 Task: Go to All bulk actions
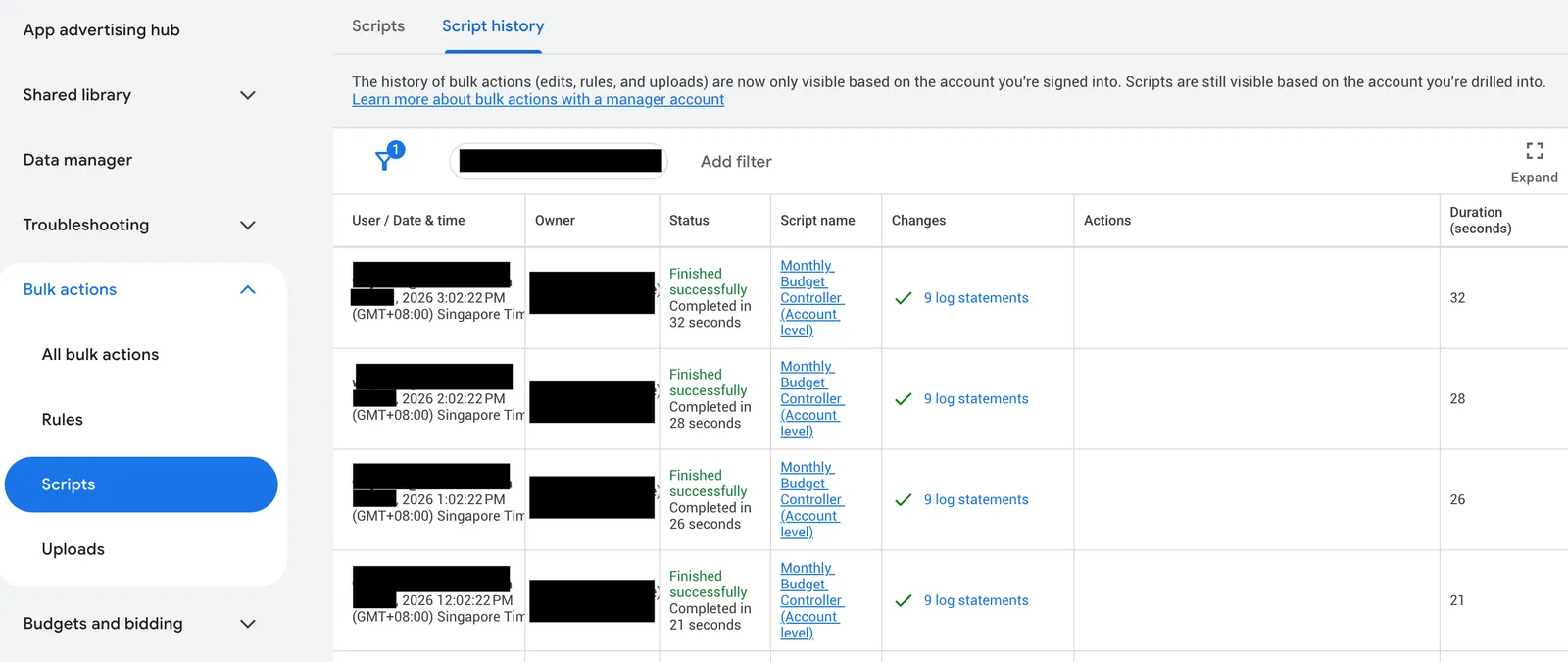click(100, 354)
